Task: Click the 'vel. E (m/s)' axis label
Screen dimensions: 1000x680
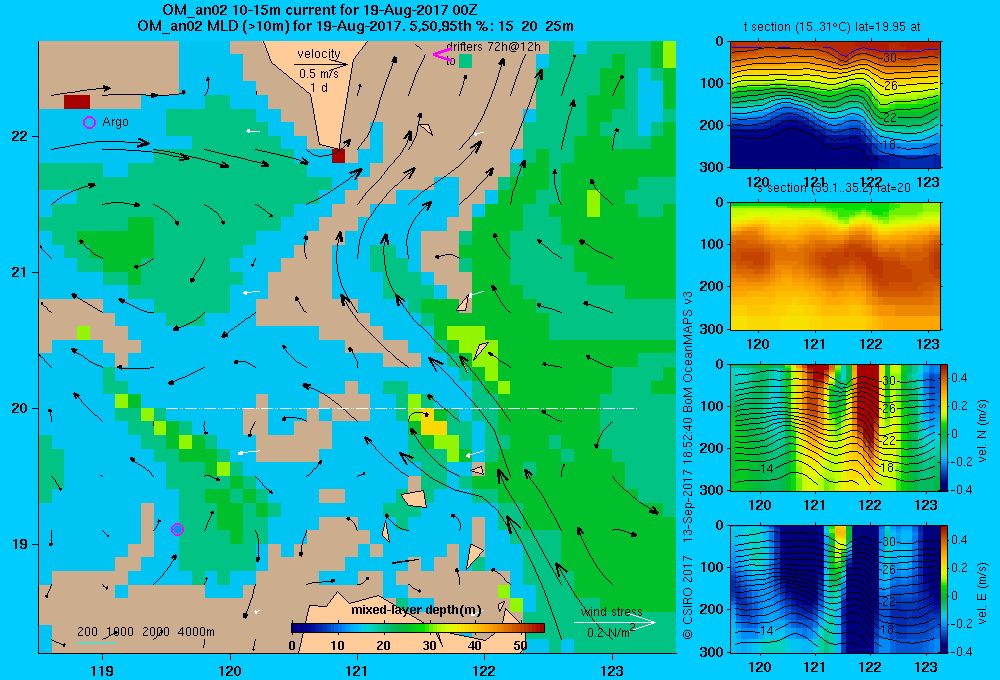Action: click(983, 592)
